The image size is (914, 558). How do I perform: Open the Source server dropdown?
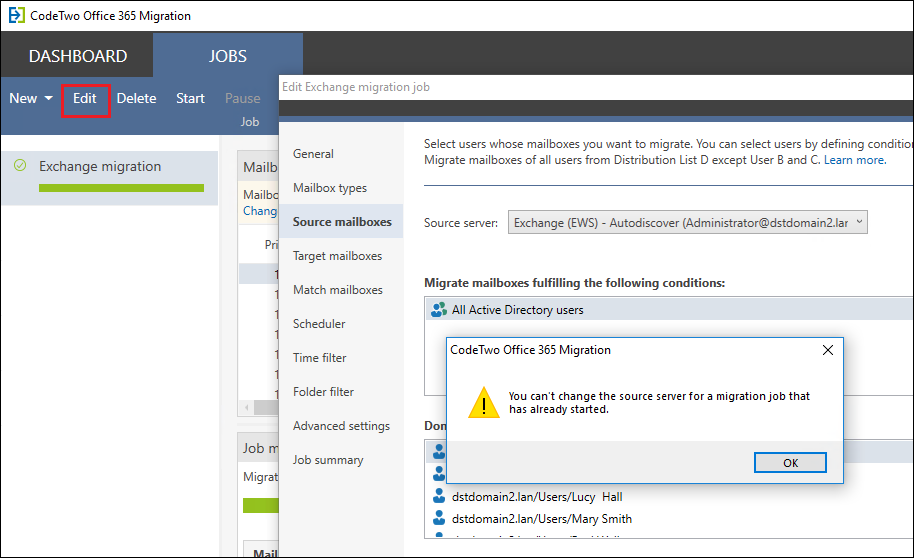(687, 222)
